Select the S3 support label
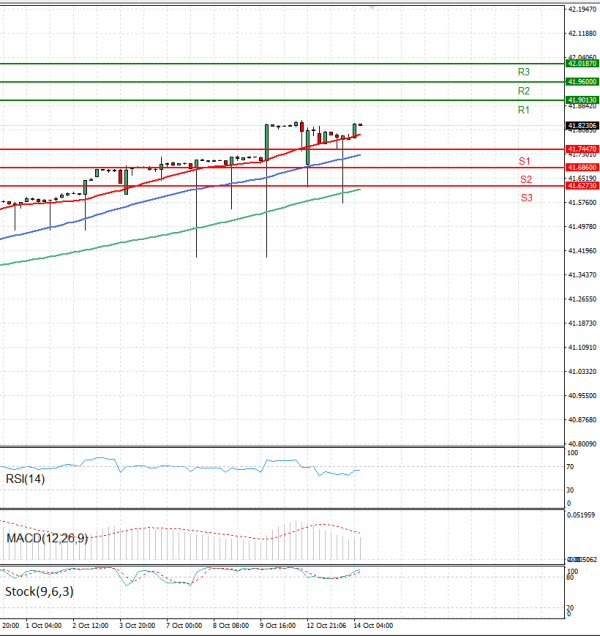 click(x=525, y=198)
